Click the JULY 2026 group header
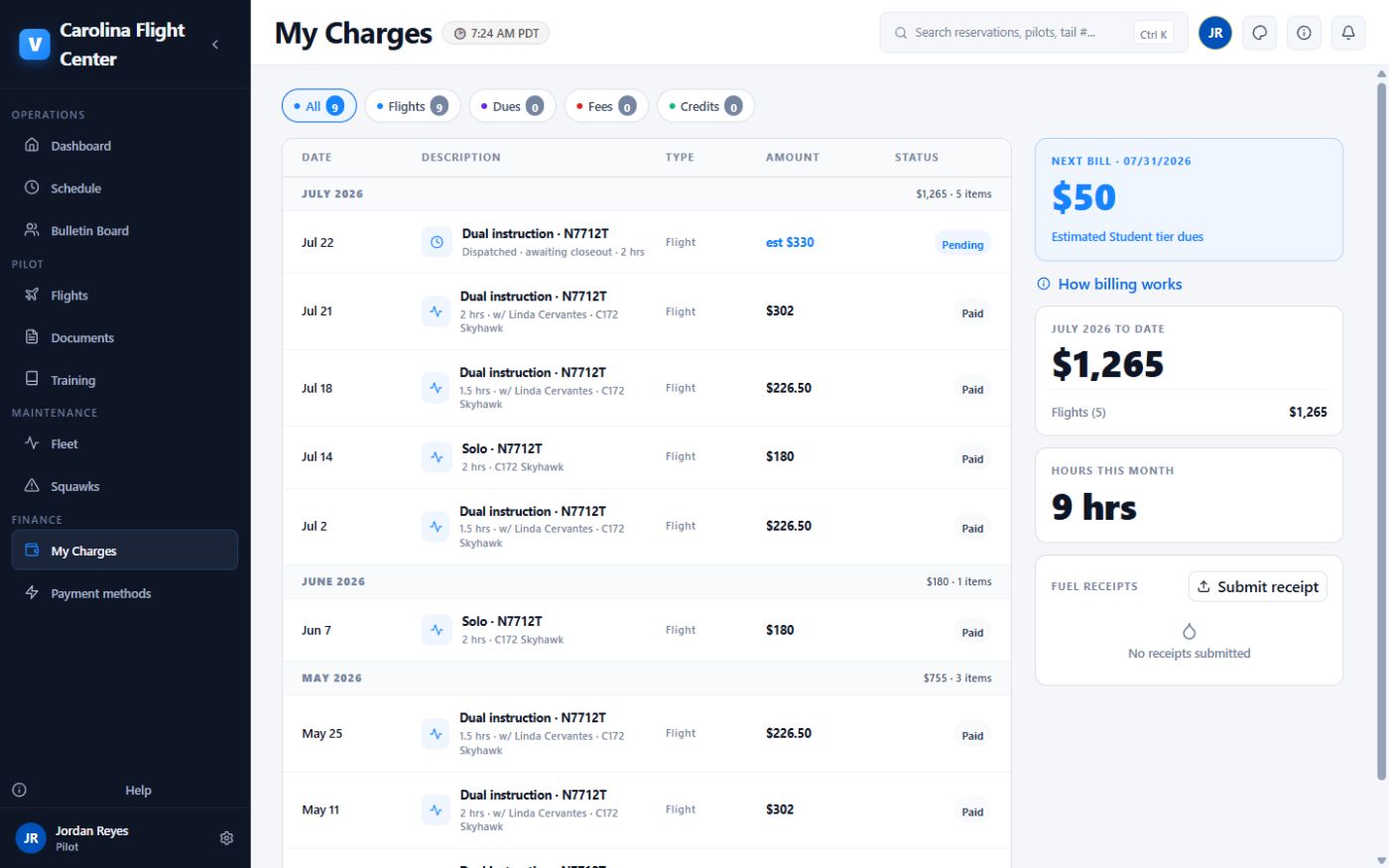This screenshot has width=1389, height=868. click(647, 193)
